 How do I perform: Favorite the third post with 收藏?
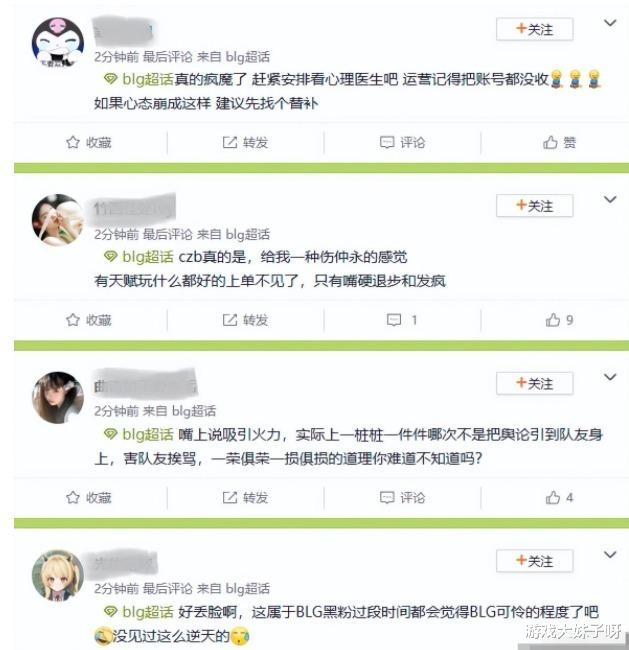pyautogui.click(x=88, y=497)
